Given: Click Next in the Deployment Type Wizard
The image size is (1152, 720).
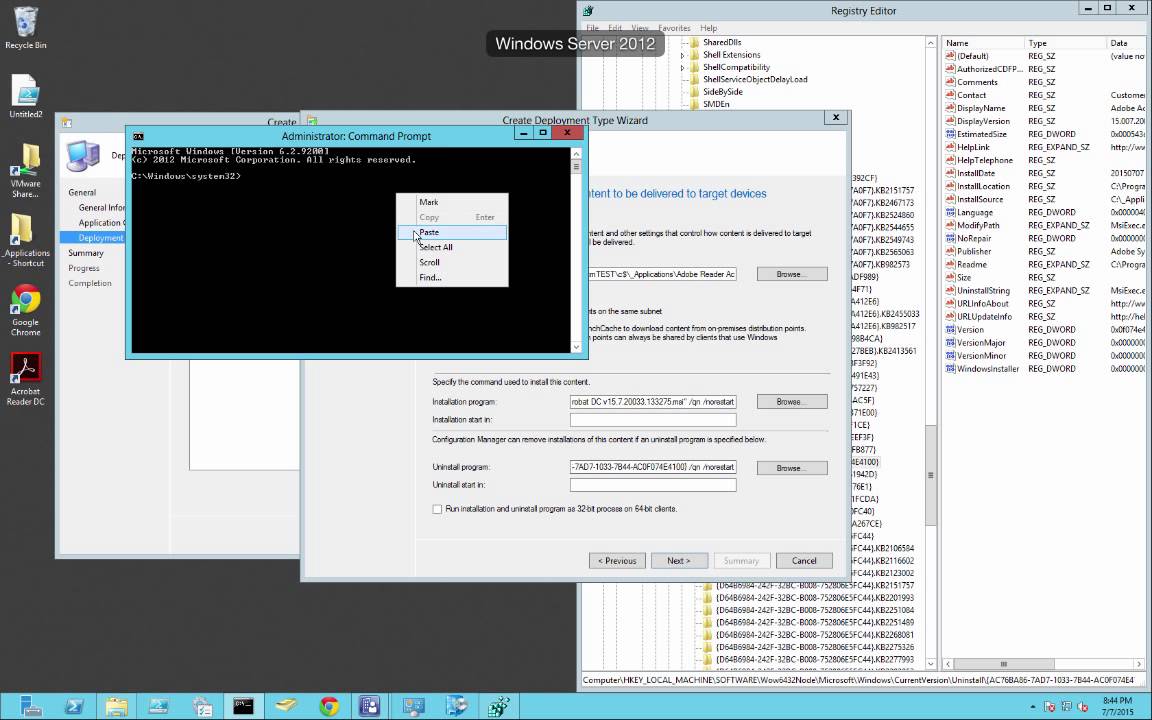Looking at the screenshot, I should click(x=679, y=561).
